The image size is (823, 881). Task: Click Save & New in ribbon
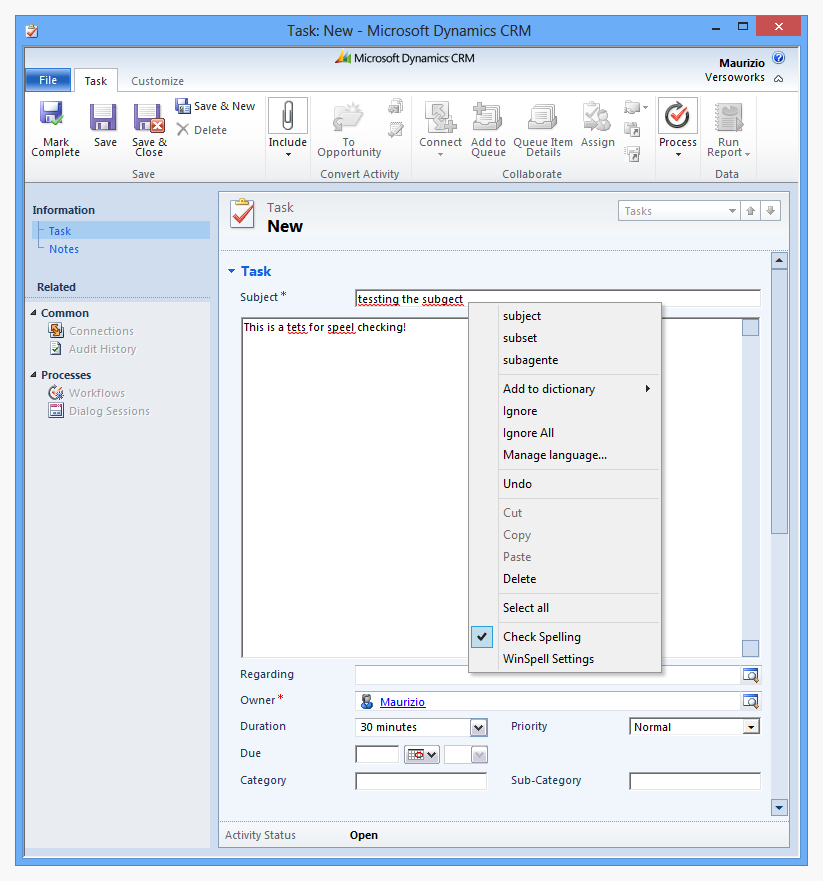click(215, 106)
